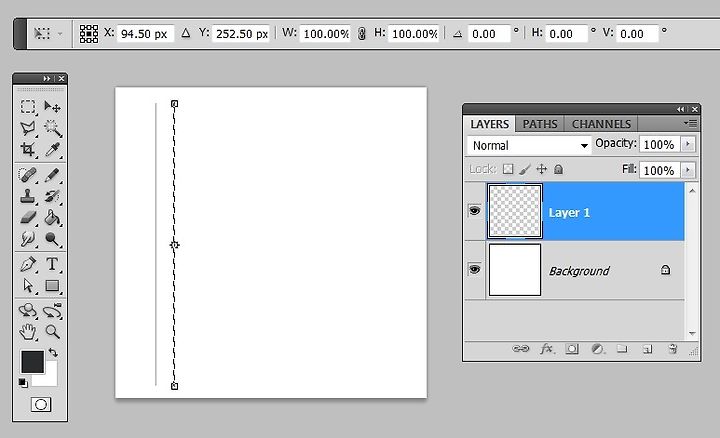Toggle lock image pixels brush icon
This screenshot has width=720, height=438.
(524, 169)
